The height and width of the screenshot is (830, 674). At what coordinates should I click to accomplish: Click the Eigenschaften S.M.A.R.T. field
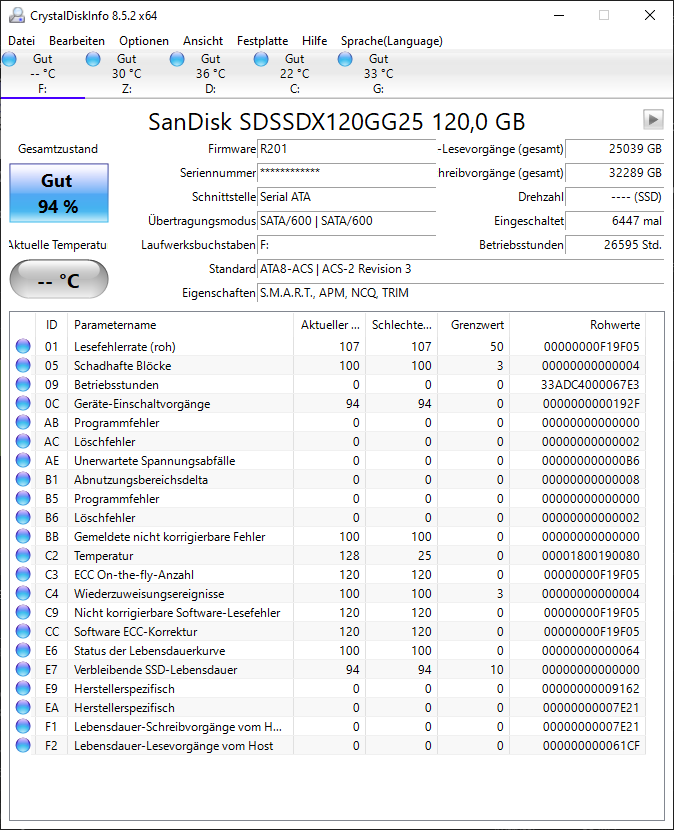461,293
